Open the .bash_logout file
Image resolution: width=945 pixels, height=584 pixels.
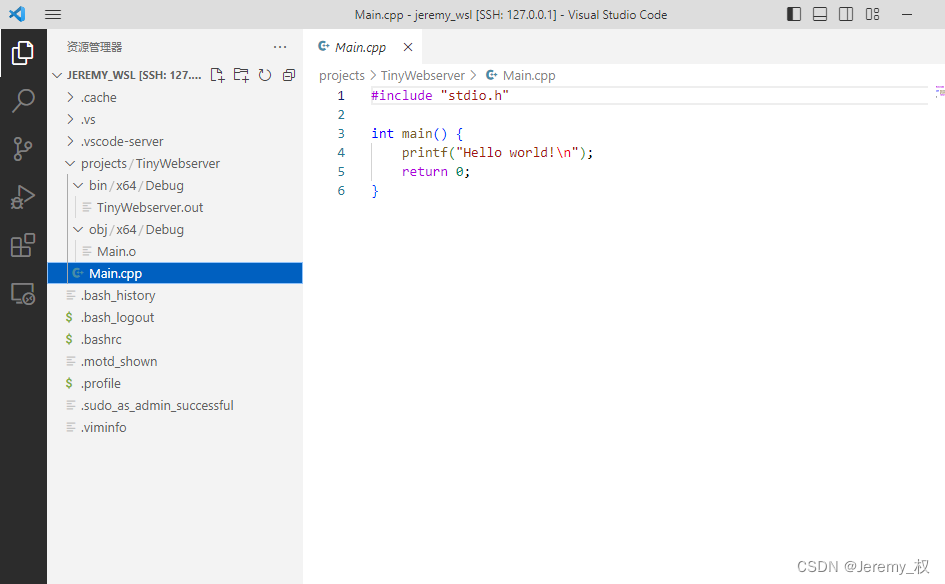point(175,318)
